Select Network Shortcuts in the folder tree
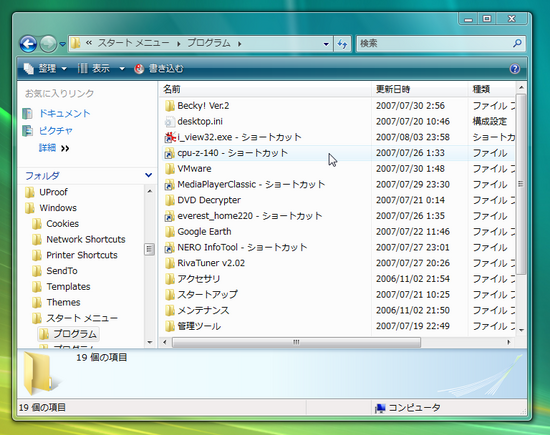The width and height of the screenshot is (550, 435). (86, 240)
